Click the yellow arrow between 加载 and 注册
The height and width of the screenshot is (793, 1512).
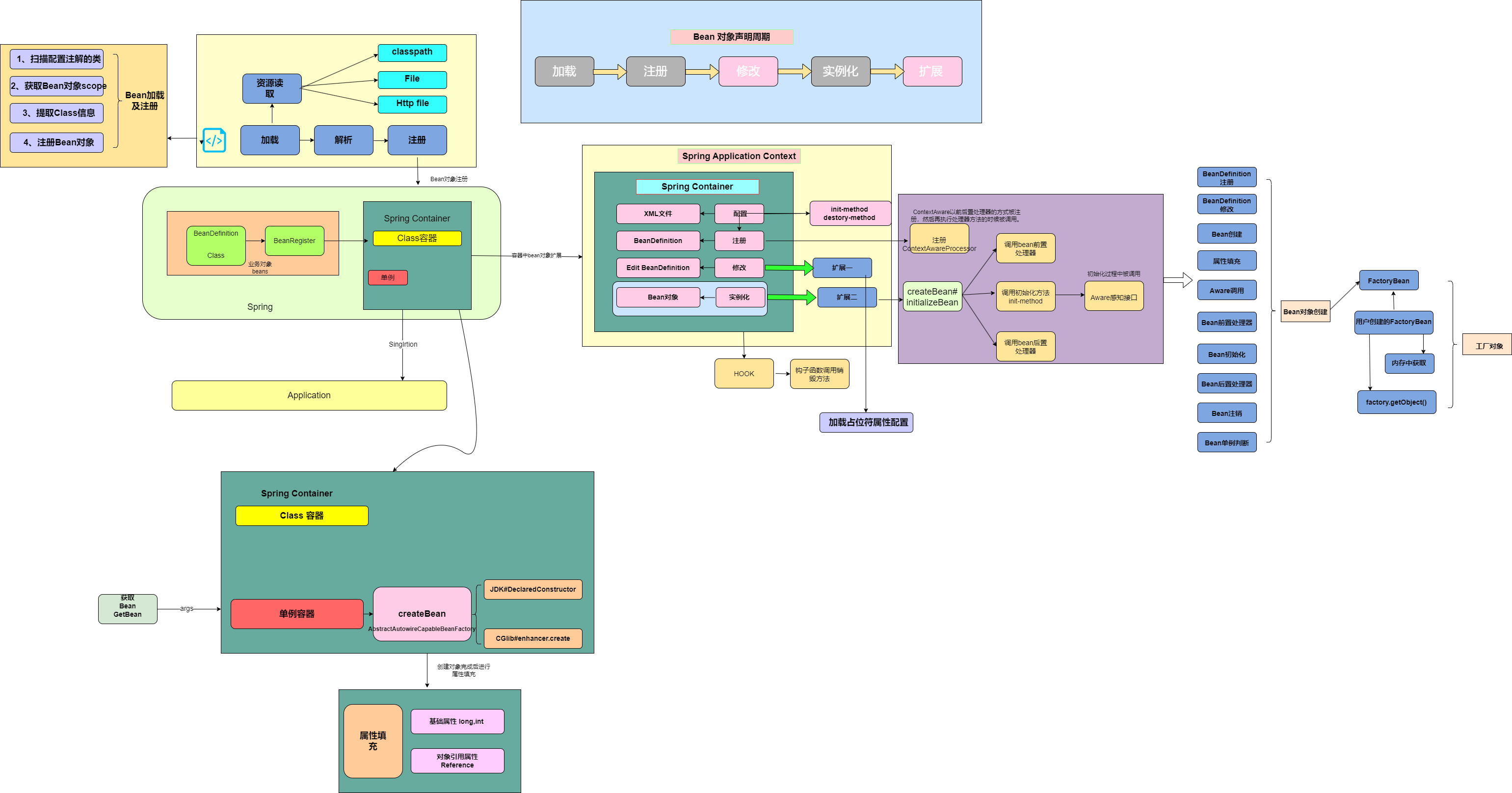point(610,72)
